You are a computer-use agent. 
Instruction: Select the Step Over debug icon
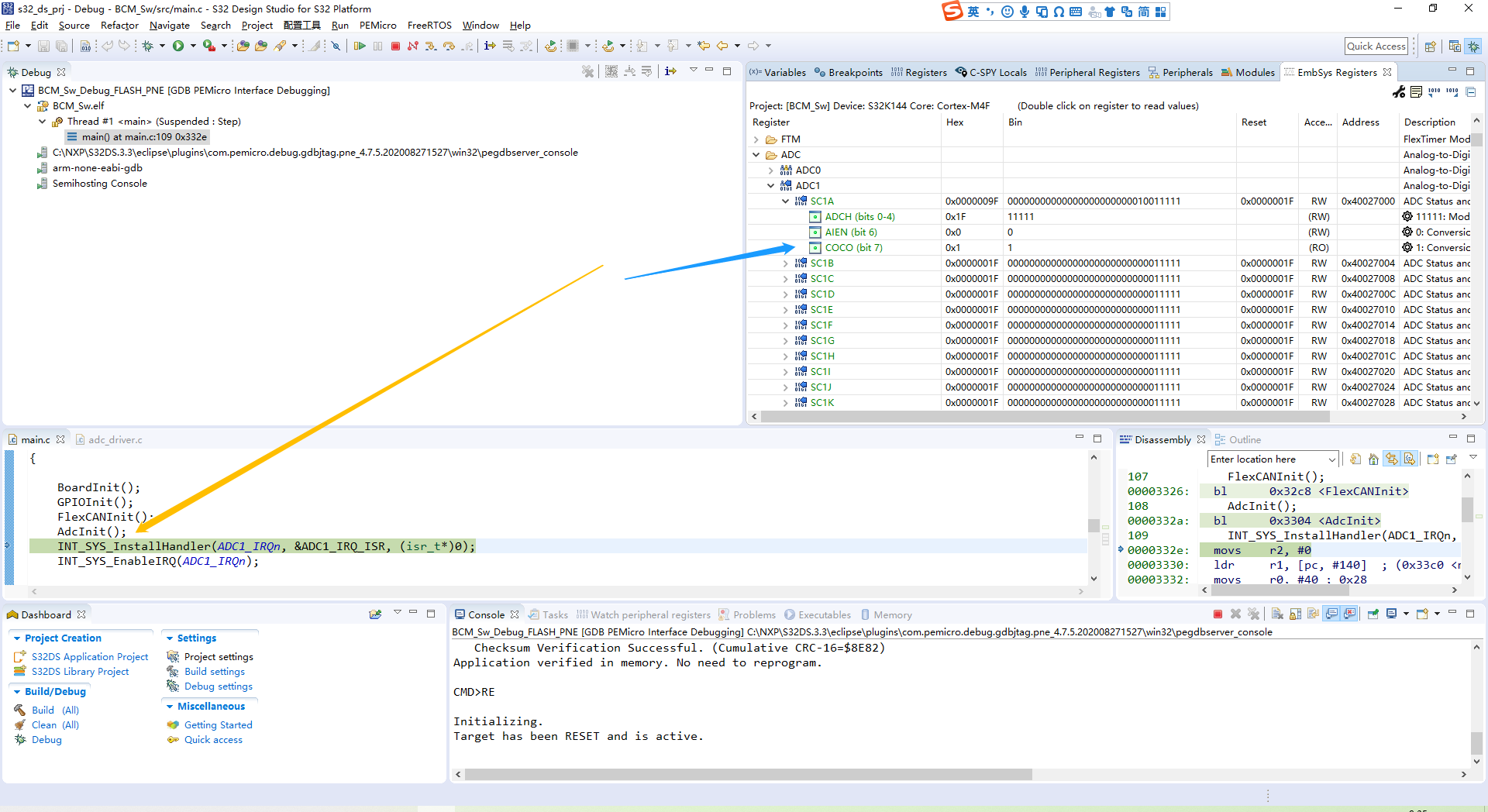(449, 46)
